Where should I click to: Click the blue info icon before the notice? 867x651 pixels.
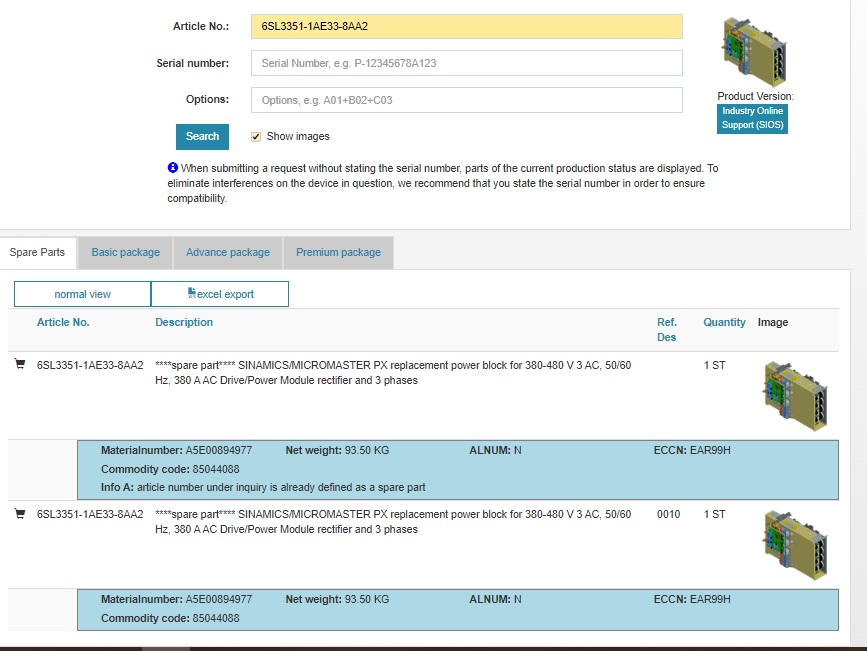(x=173, y=167)
